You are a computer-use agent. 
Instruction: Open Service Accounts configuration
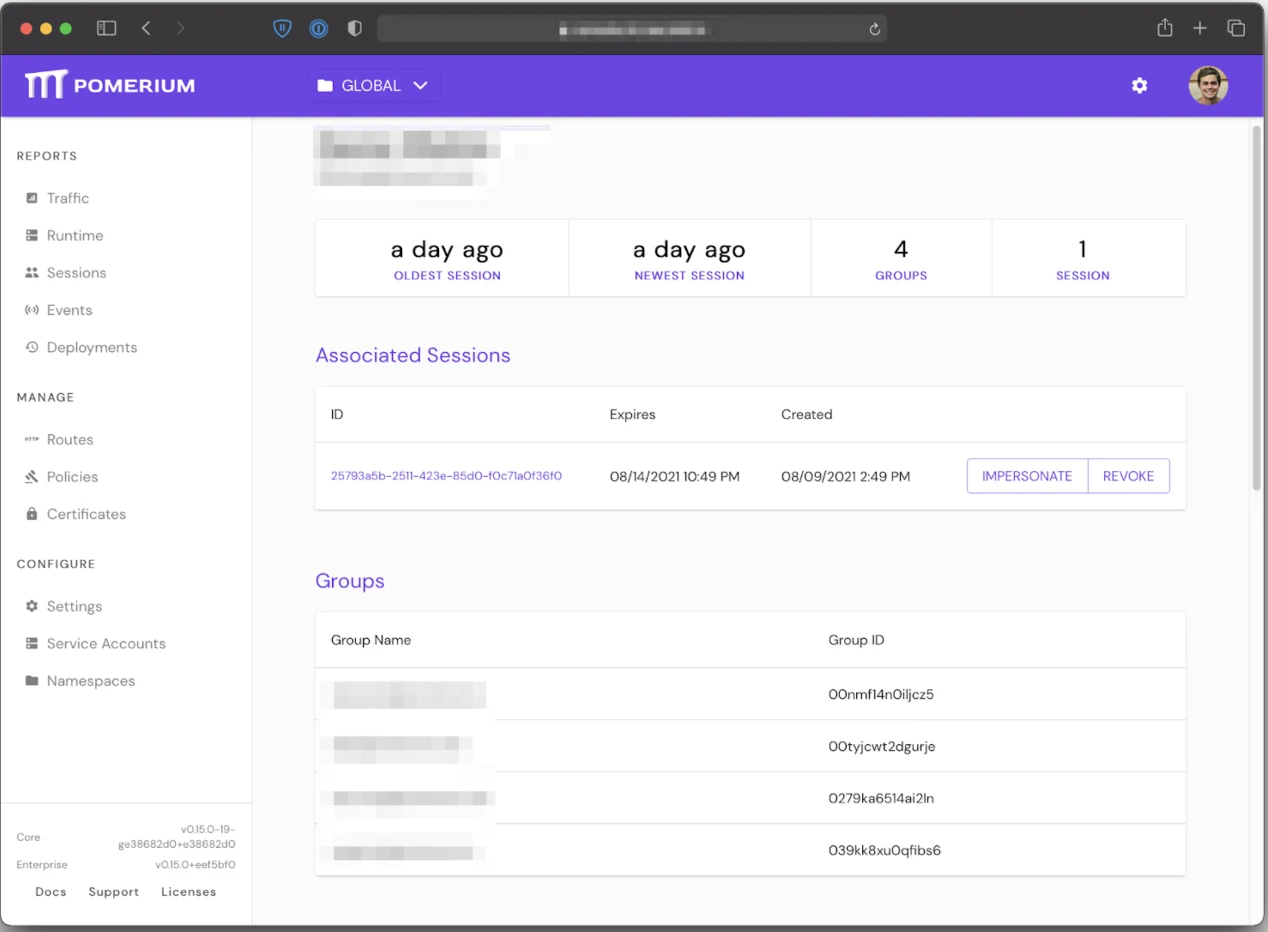[105, 643]
